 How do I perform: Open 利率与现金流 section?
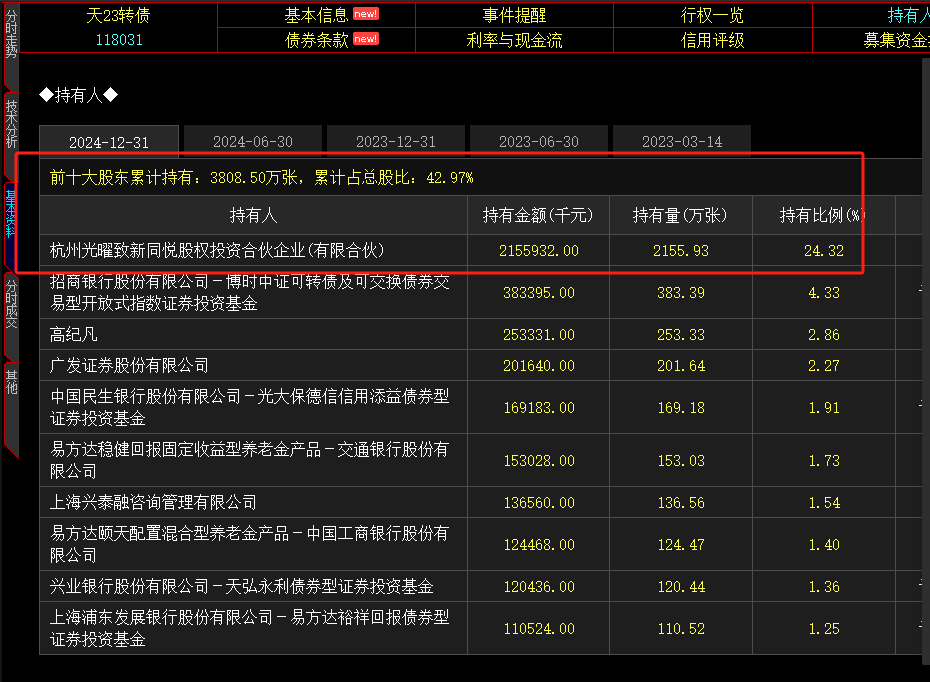pos(514,40)
